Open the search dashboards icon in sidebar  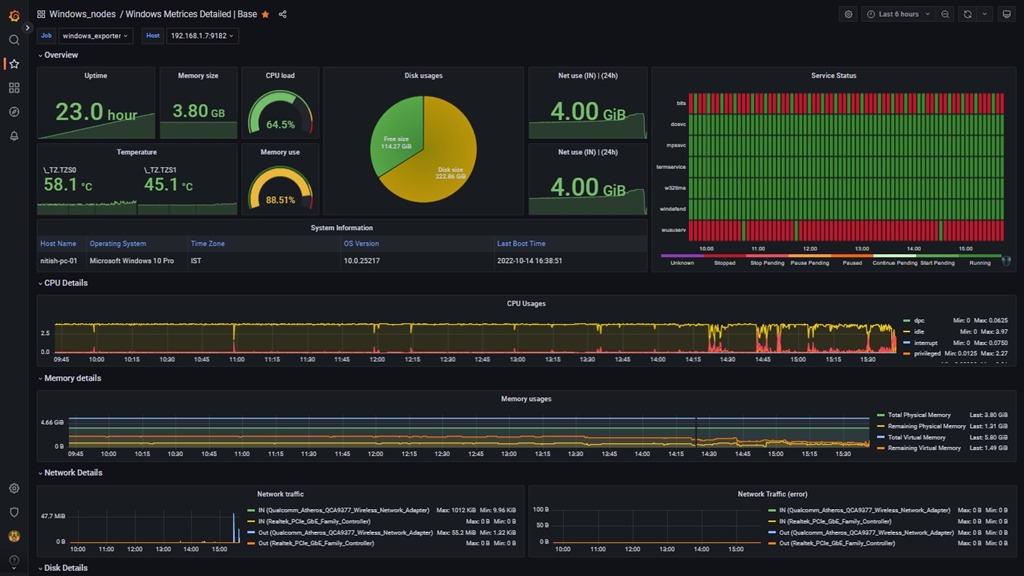coord(14,40)
